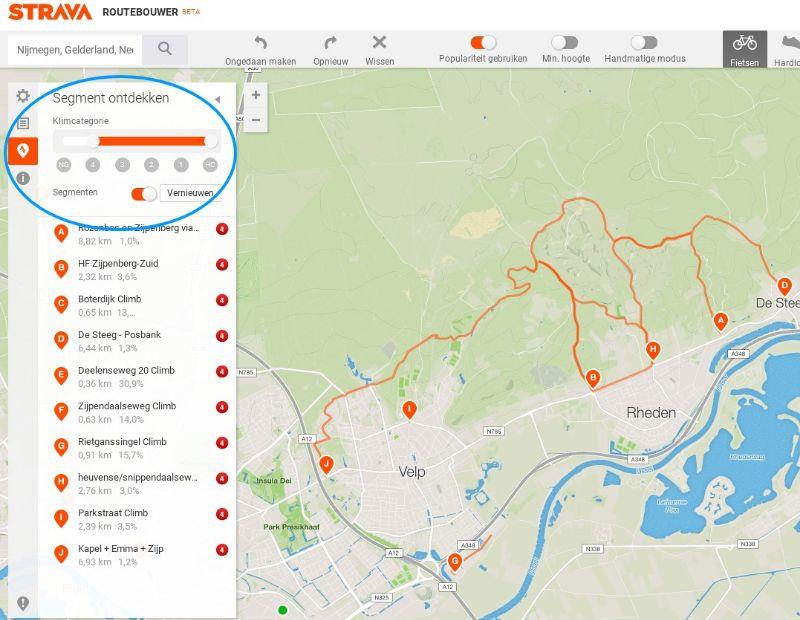Open the route details list icon
The image size is (800, 620).
click(23, 123)
